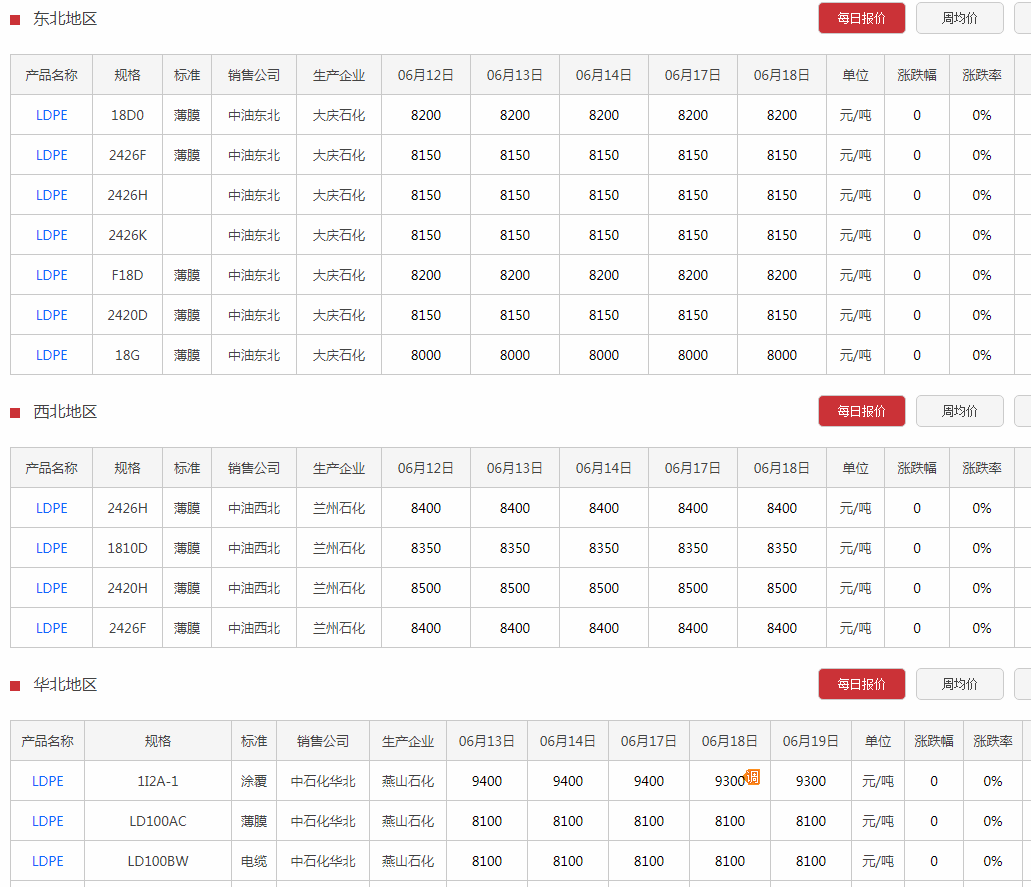Select 每日报价 tab for 华北地区
The width and height of the screenshot is (1031, 887).
click(x=861, y=684)
